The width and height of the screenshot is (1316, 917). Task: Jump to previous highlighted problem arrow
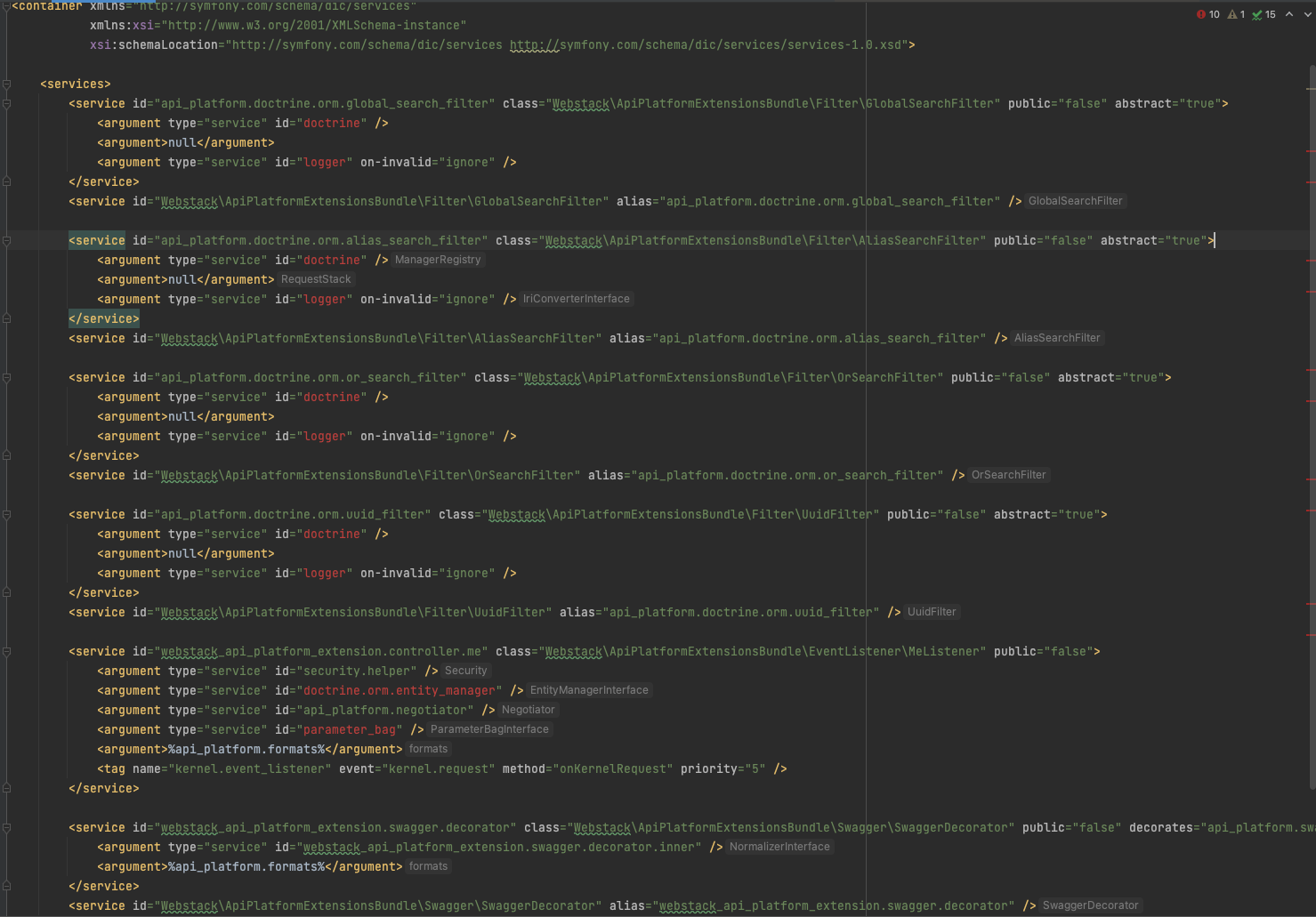coord(1288,14)
